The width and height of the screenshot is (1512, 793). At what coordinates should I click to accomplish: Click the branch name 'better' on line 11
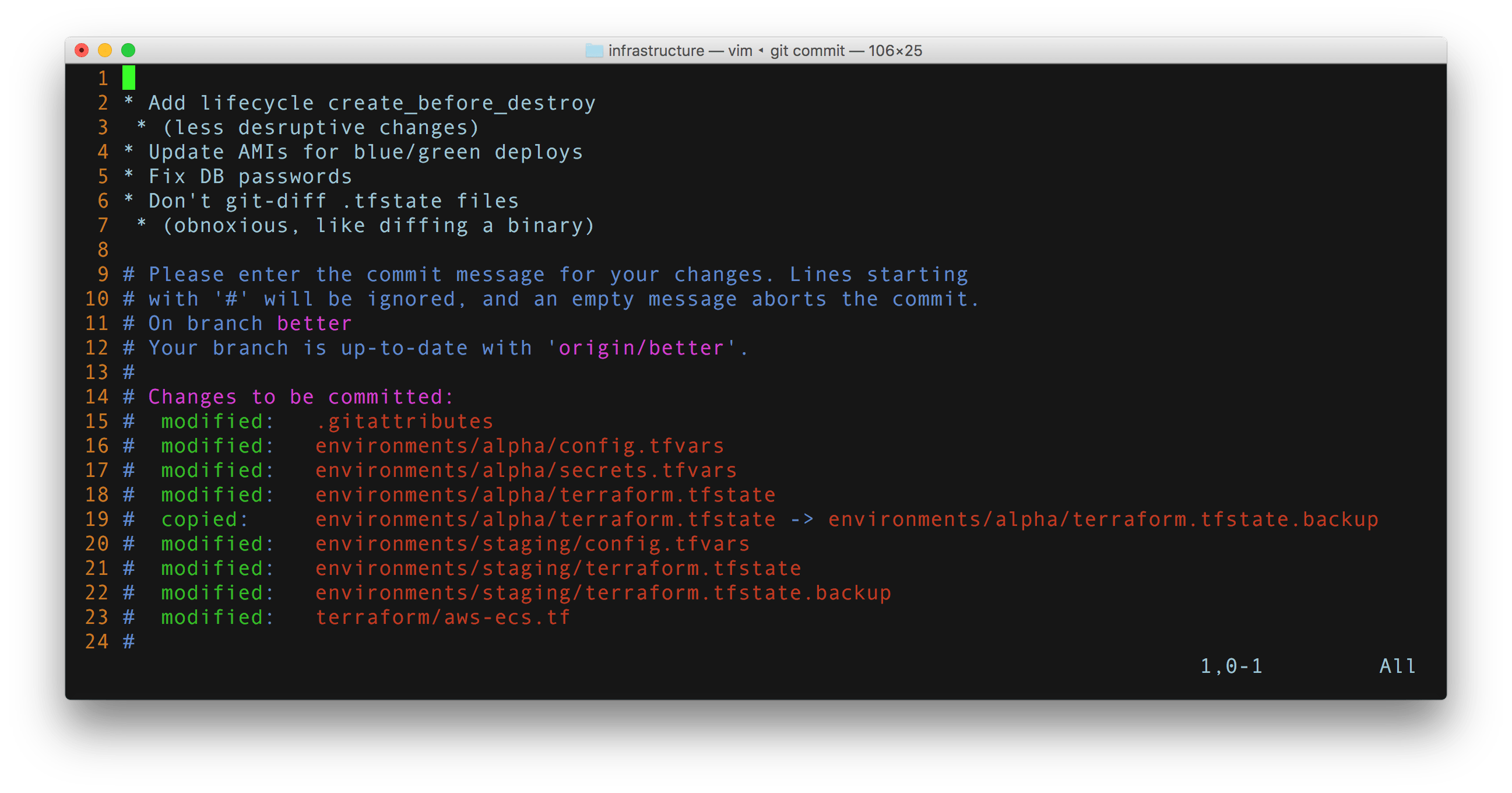click(x=314, y=324)
